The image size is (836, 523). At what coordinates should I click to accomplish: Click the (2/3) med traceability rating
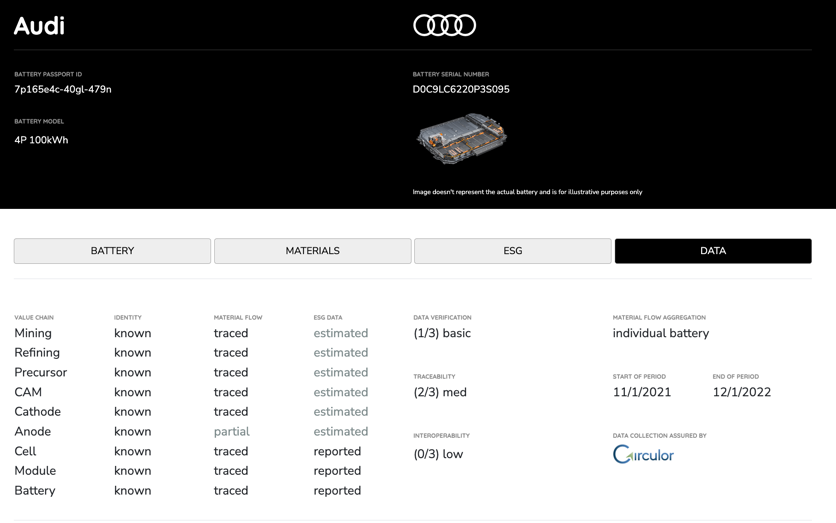[x=440, y=392]
